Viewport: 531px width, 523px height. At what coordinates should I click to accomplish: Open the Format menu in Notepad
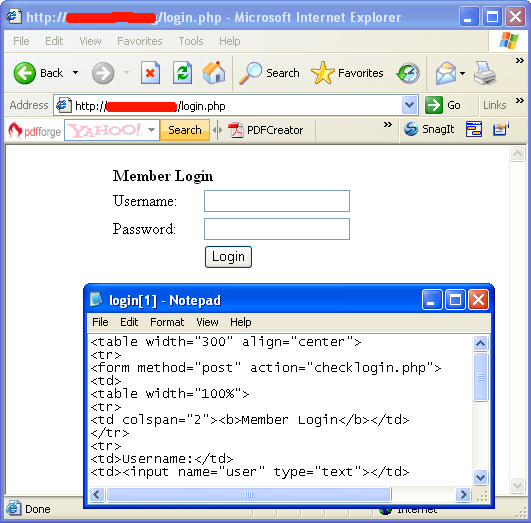(x=167, y=322)
